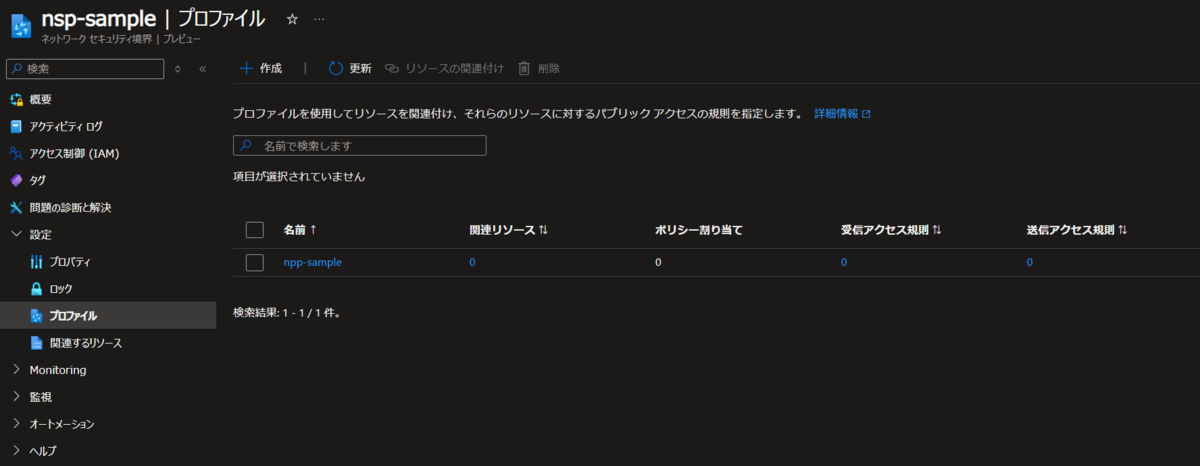Click the プロファイル icon in sidebar

tap(37, 316)
